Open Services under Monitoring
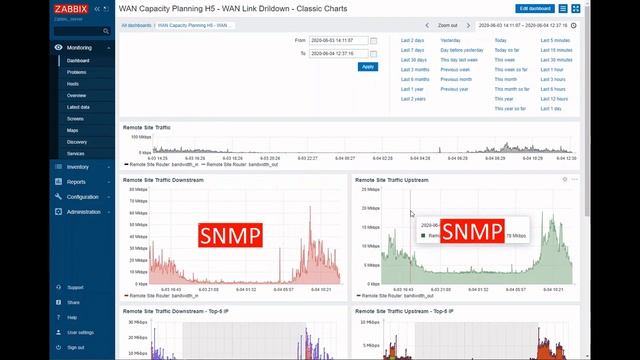 76,153
